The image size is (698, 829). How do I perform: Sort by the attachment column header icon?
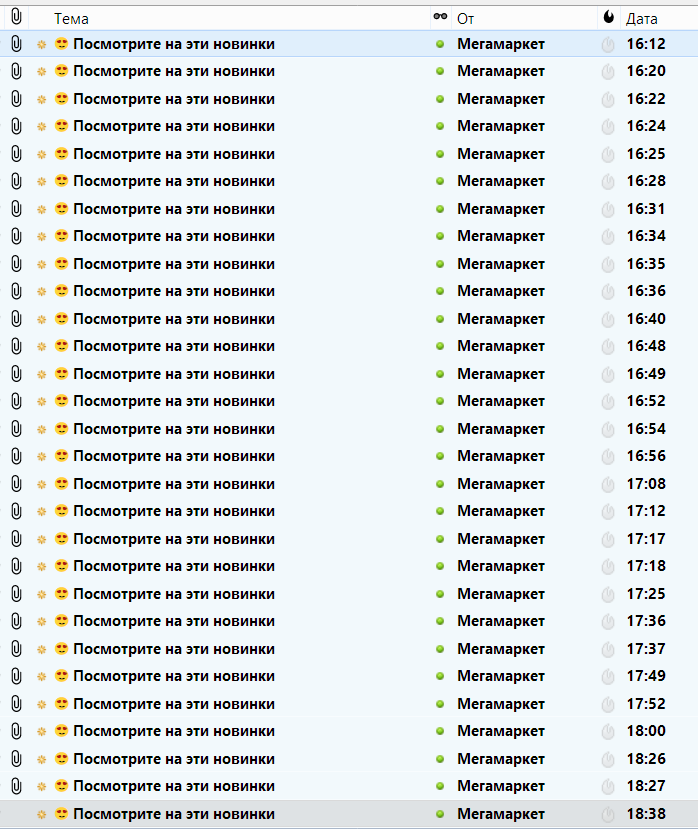[16, 17]
